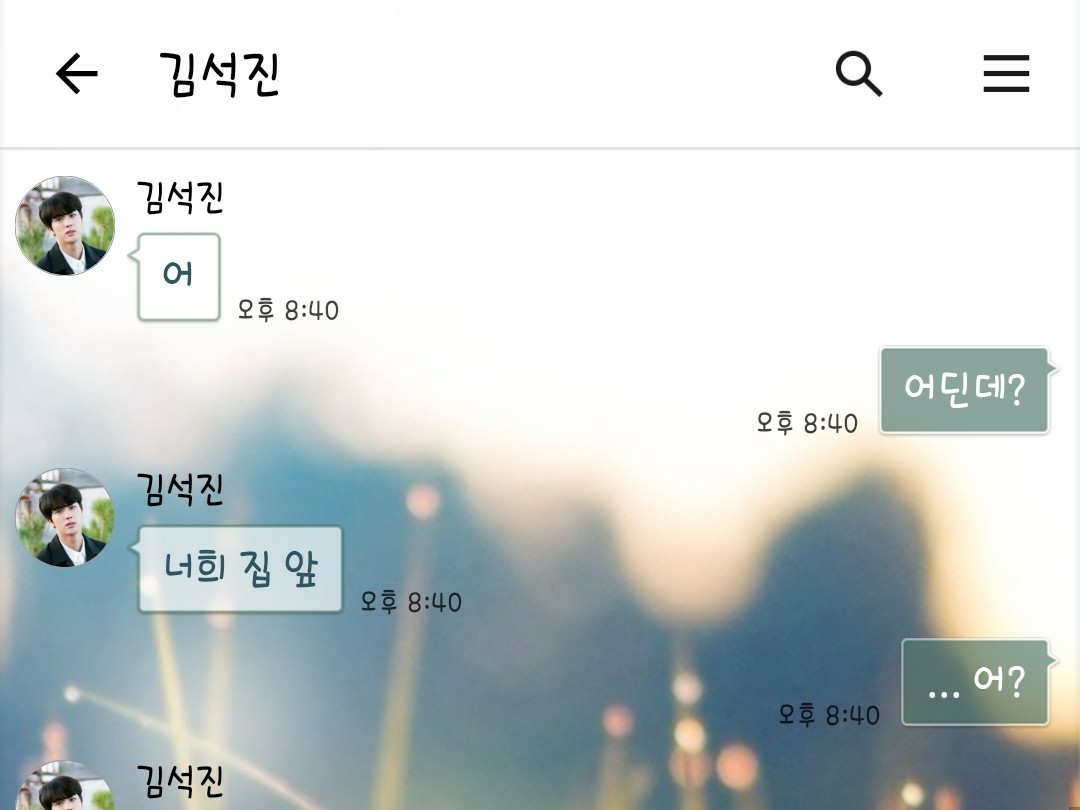1080x810 pixels.
Task: Select the '어딘데?' sent message bubble
Action: click(x=964, y=391)
